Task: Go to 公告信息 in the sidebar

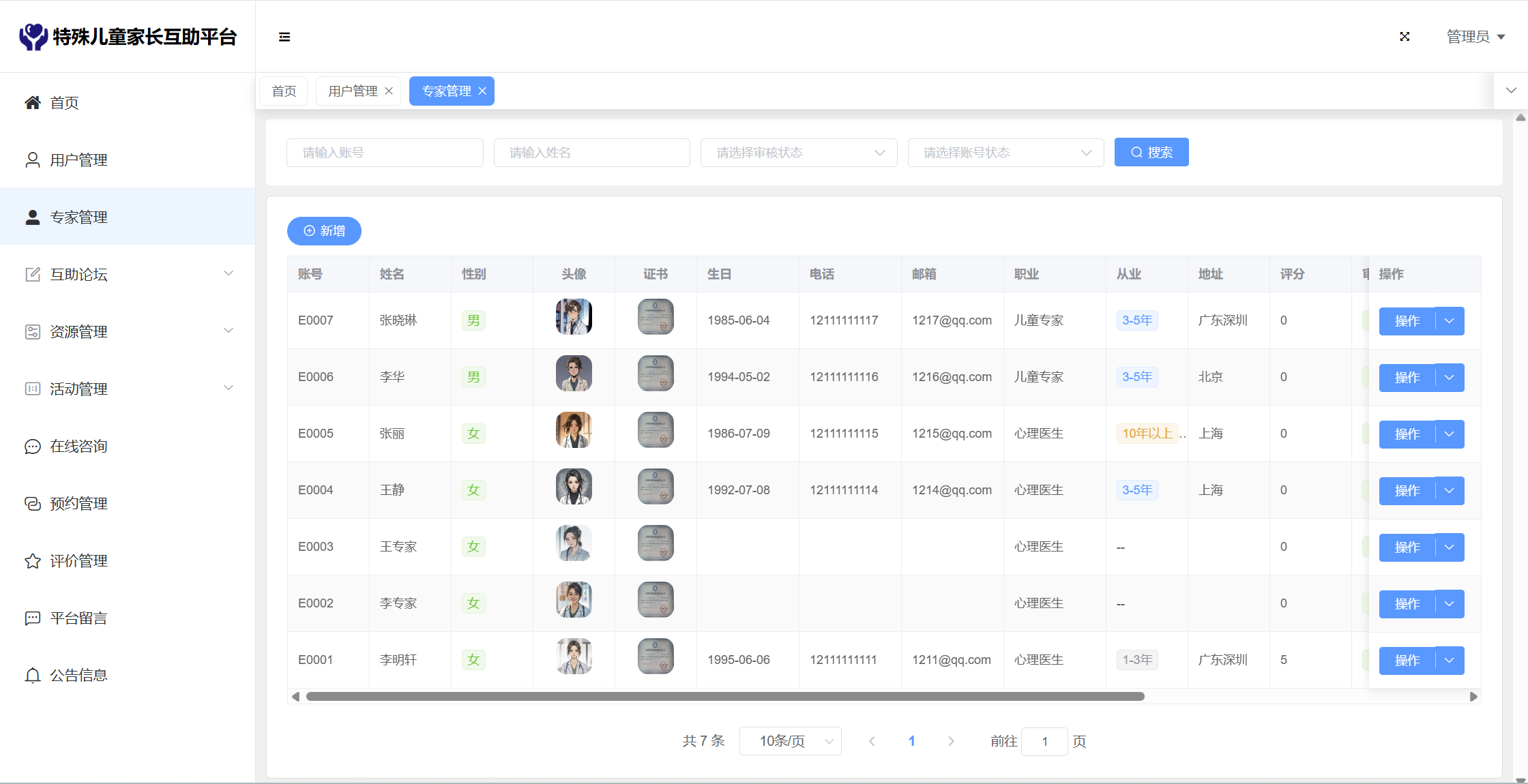Action: [78, 676]
